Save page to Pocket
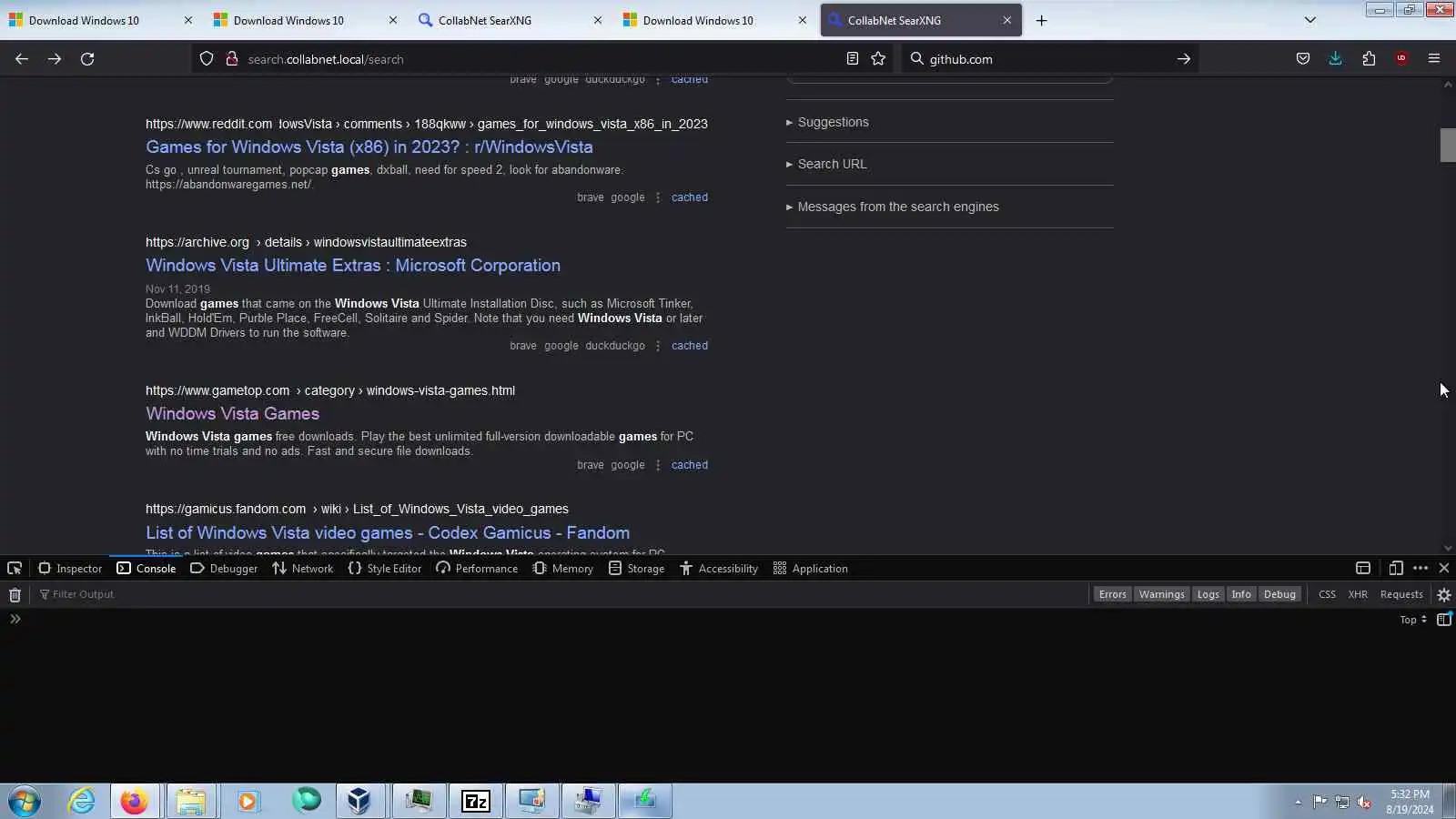 coord(1303,59)
